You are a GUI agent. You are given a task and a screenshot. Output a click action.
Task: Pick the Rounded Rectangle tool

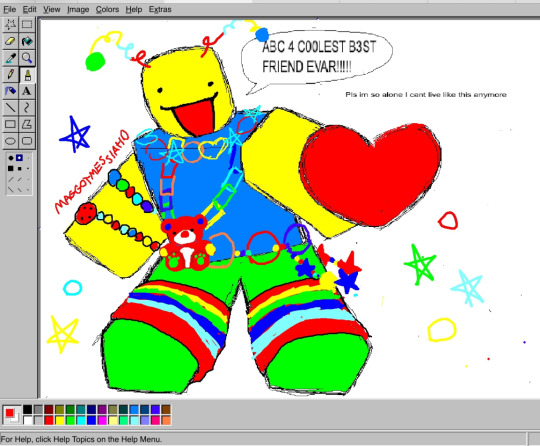27,141
